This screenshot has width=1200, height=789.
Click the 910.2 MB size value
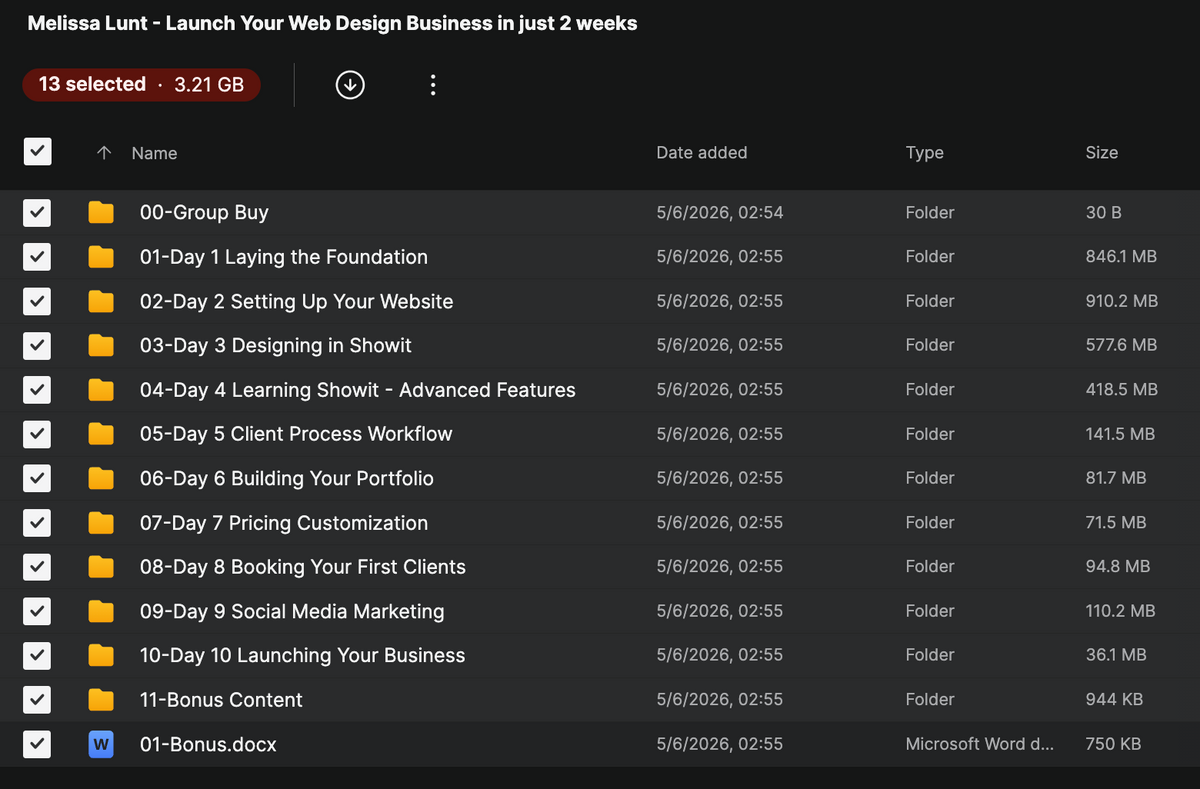click(x=1122, y=301)
